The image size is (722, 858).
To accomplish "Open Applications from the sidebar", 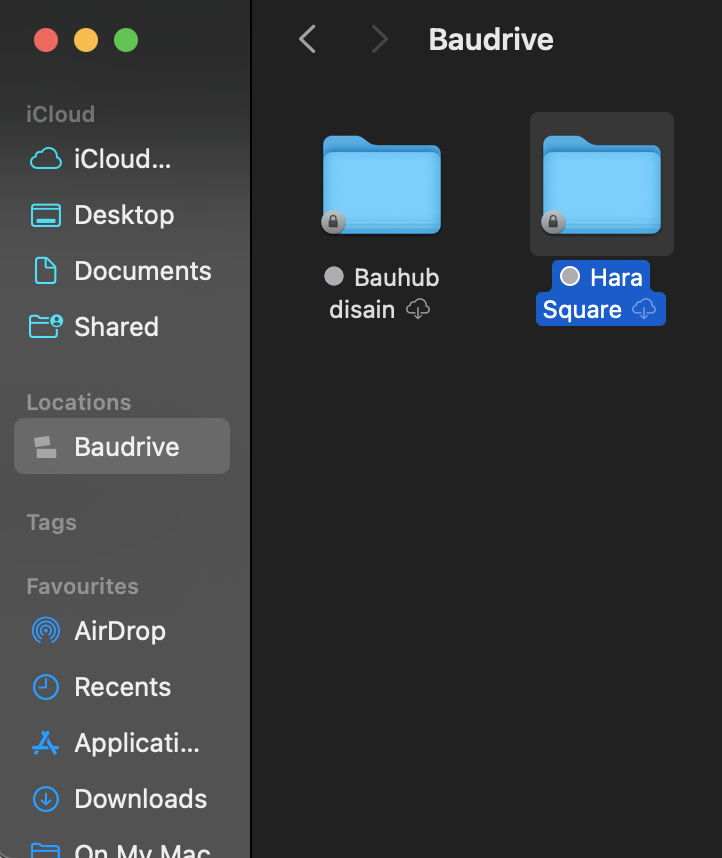I will pos(136,743).
